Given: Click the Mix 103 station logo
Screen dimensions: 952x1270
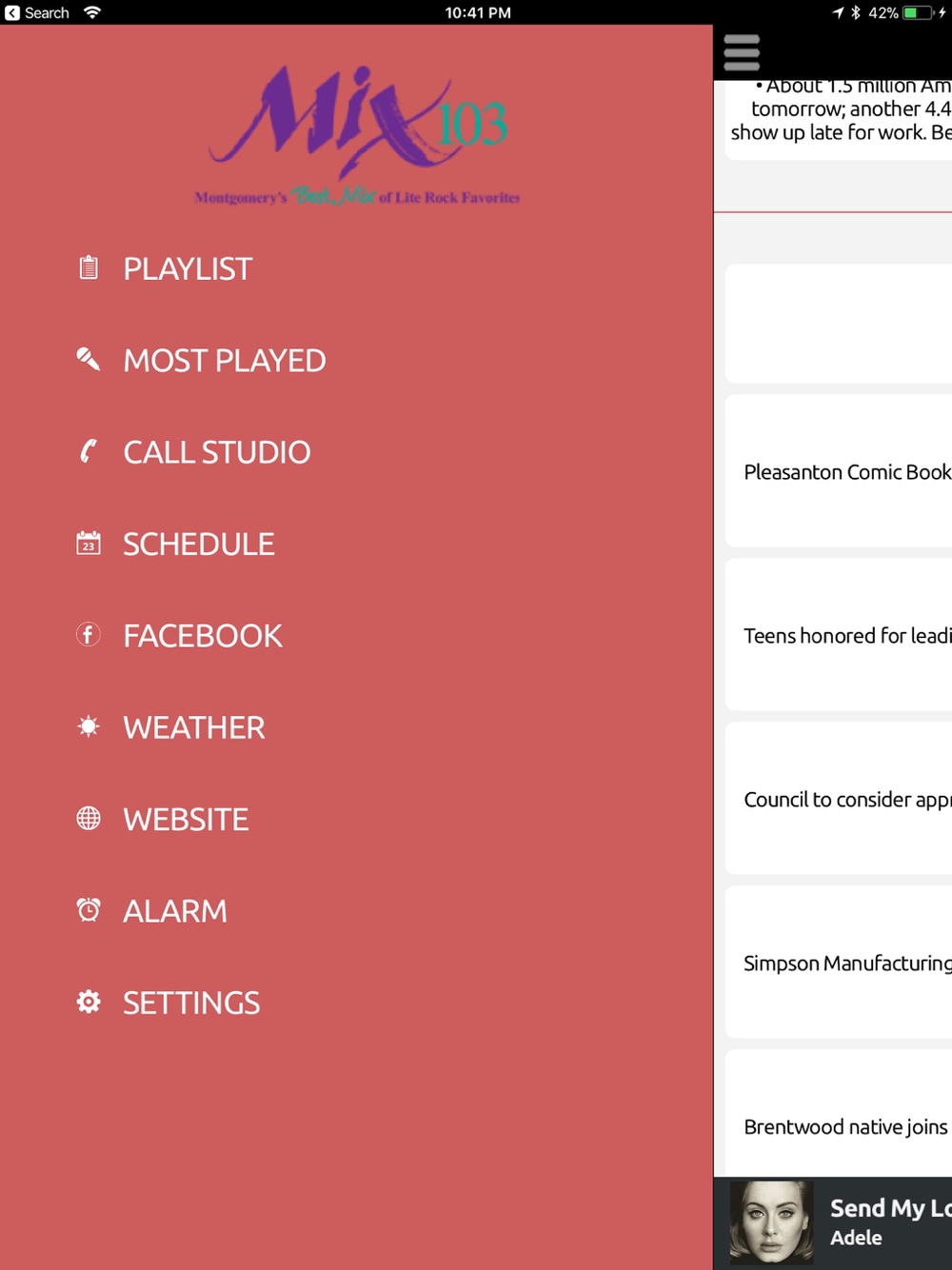Looking at the screenshot, I should tap(358, 135).
